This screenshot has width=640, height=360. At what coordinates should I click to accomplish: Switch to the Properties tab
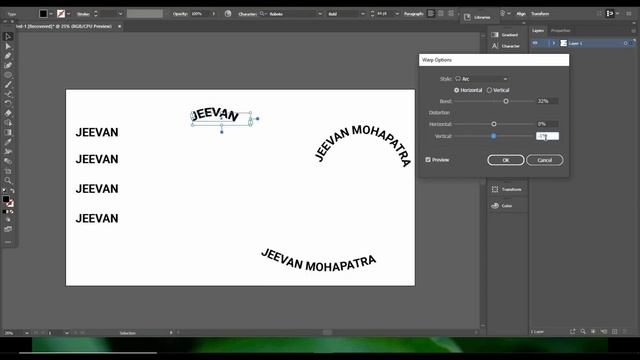tap(560, 31)
